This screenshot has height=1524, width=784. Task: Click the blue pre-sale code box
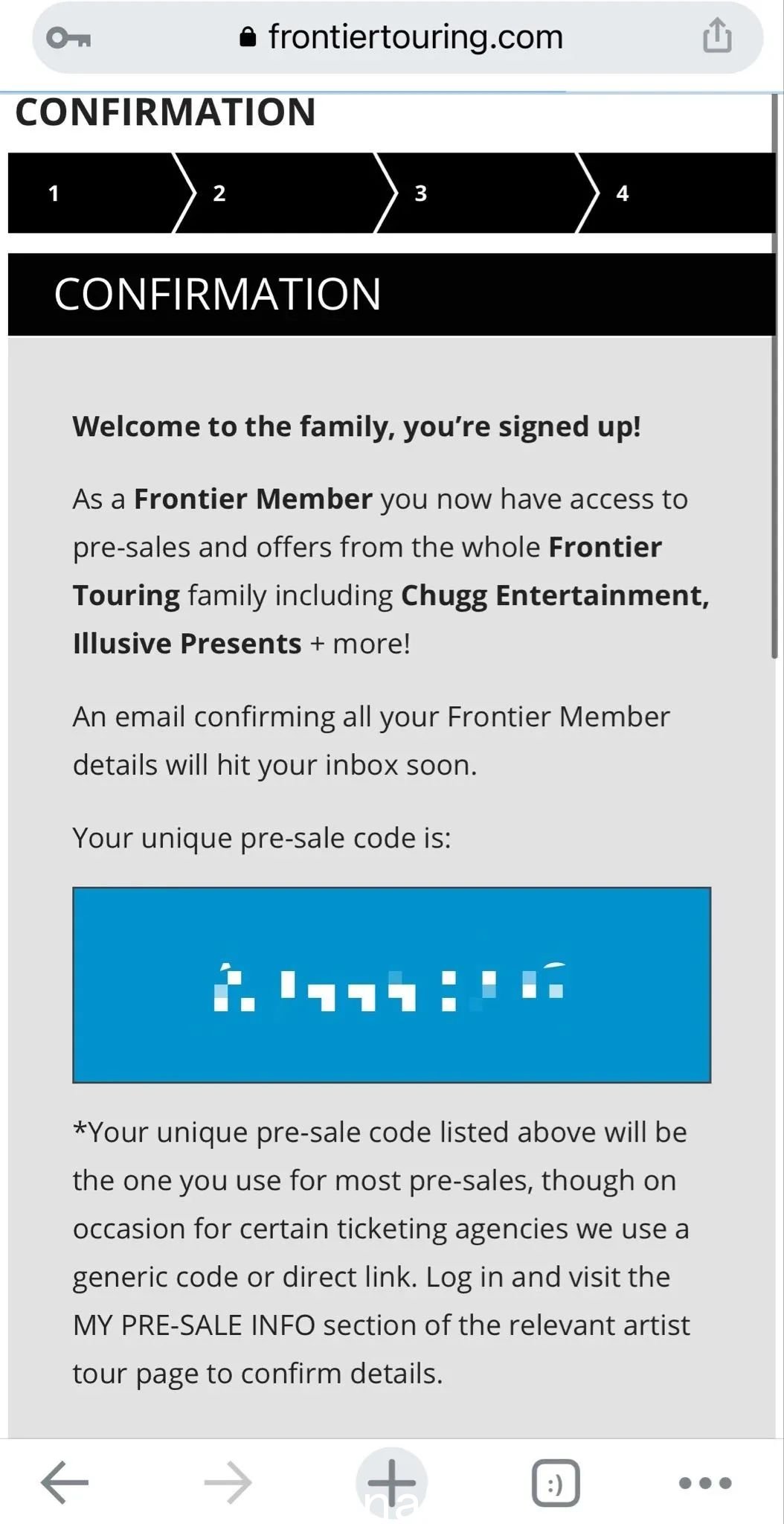point(392,984)
